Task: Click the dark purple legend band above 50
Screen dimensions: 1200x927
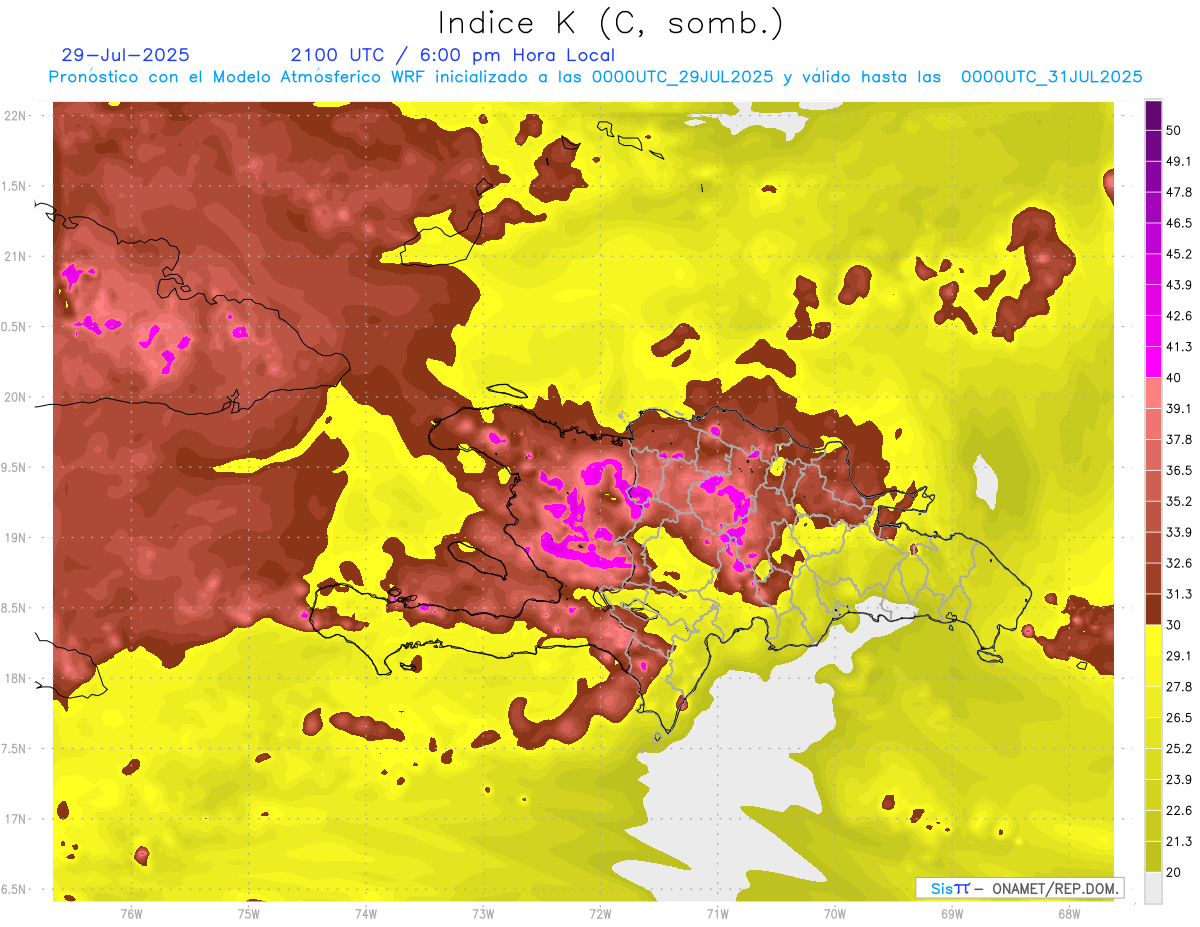Action: coord(1154,115)
